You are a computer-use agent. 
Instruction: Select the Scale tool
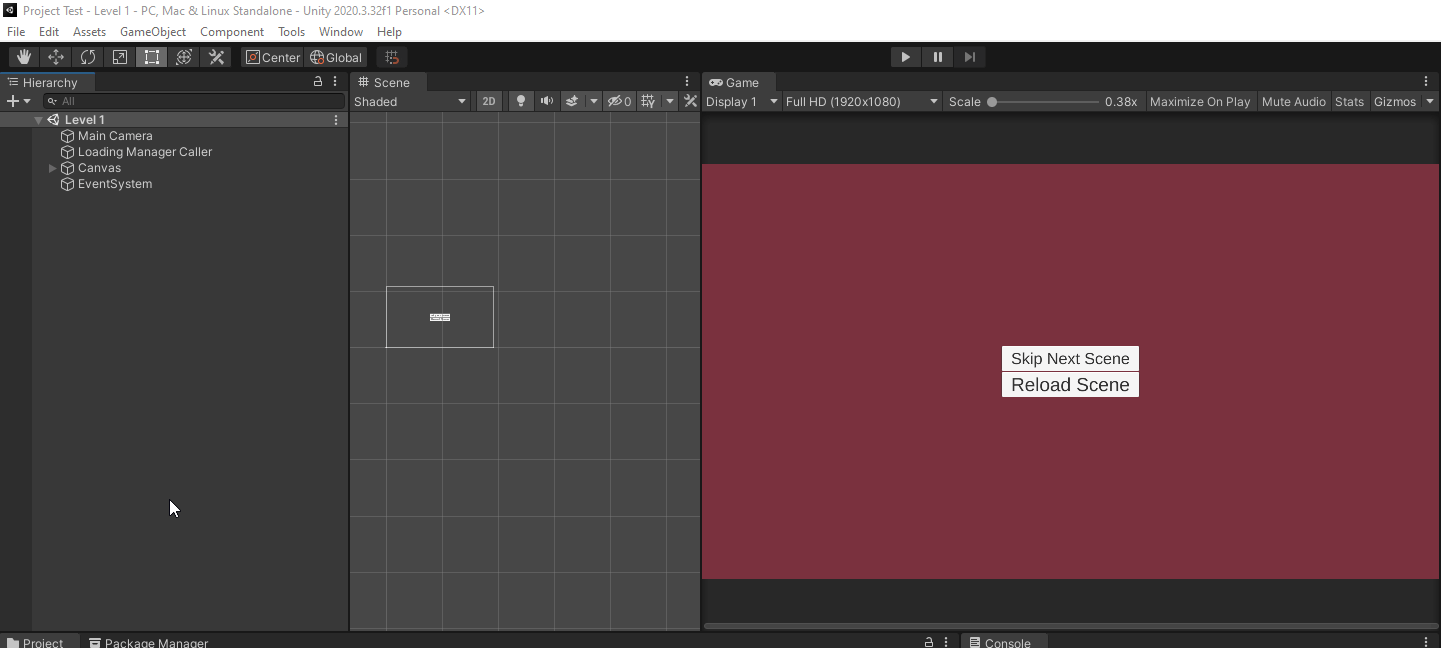(x=119, y=56)
